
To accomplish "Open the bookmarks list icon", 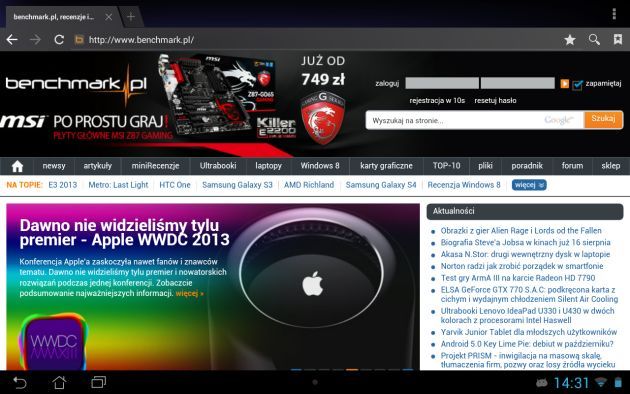I will click(618, 39).
